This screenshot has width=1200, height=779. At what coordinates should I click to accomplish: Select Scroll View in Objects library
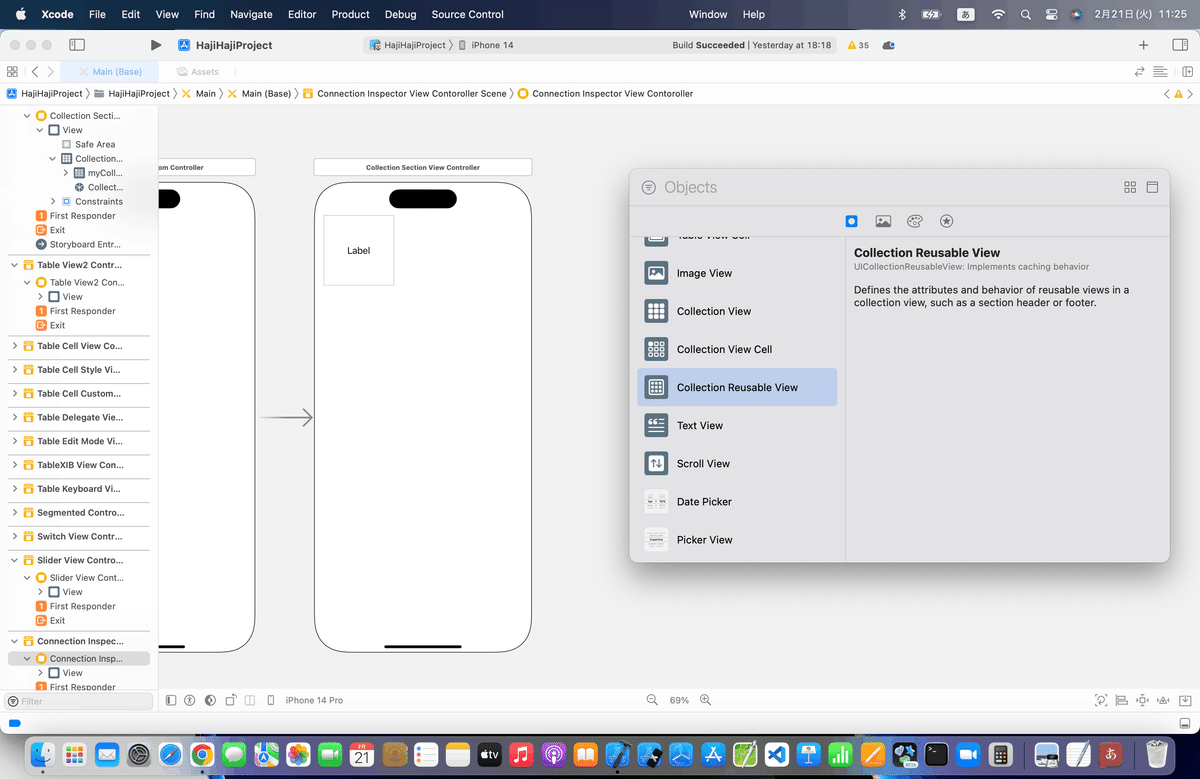pyautogui.click(x=737, y=463)
